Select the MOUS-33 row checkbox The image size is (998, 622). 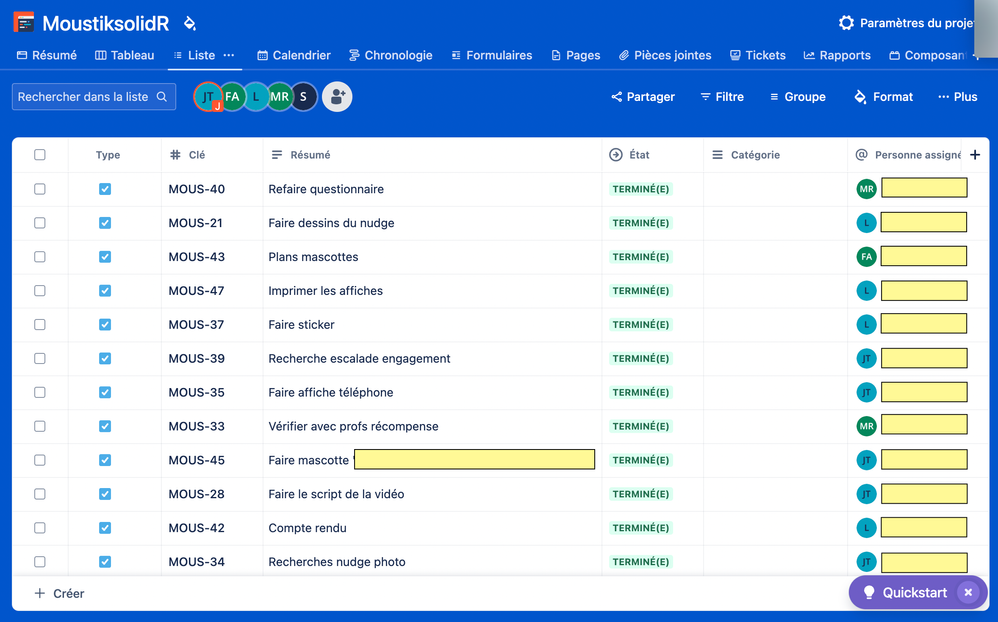(39, 426)
